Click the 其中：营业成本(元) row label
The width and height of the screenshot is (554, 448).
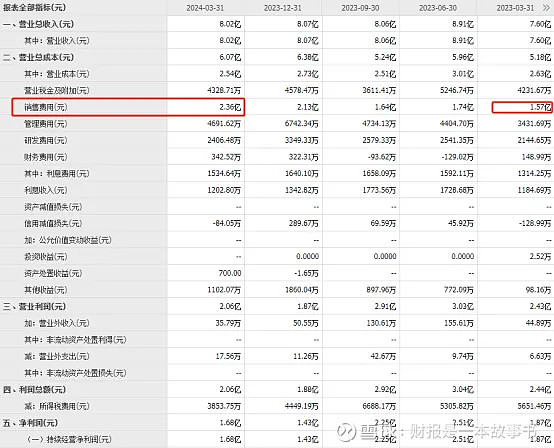57,74
